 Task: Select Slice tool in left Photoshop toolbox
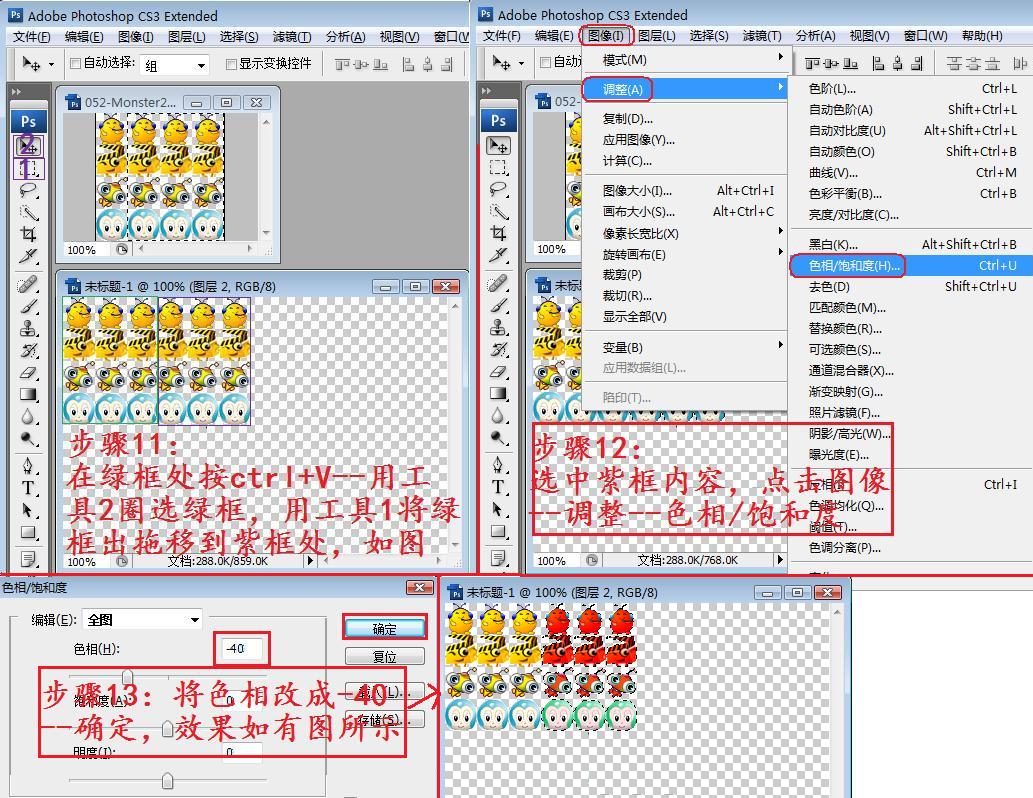28,256
